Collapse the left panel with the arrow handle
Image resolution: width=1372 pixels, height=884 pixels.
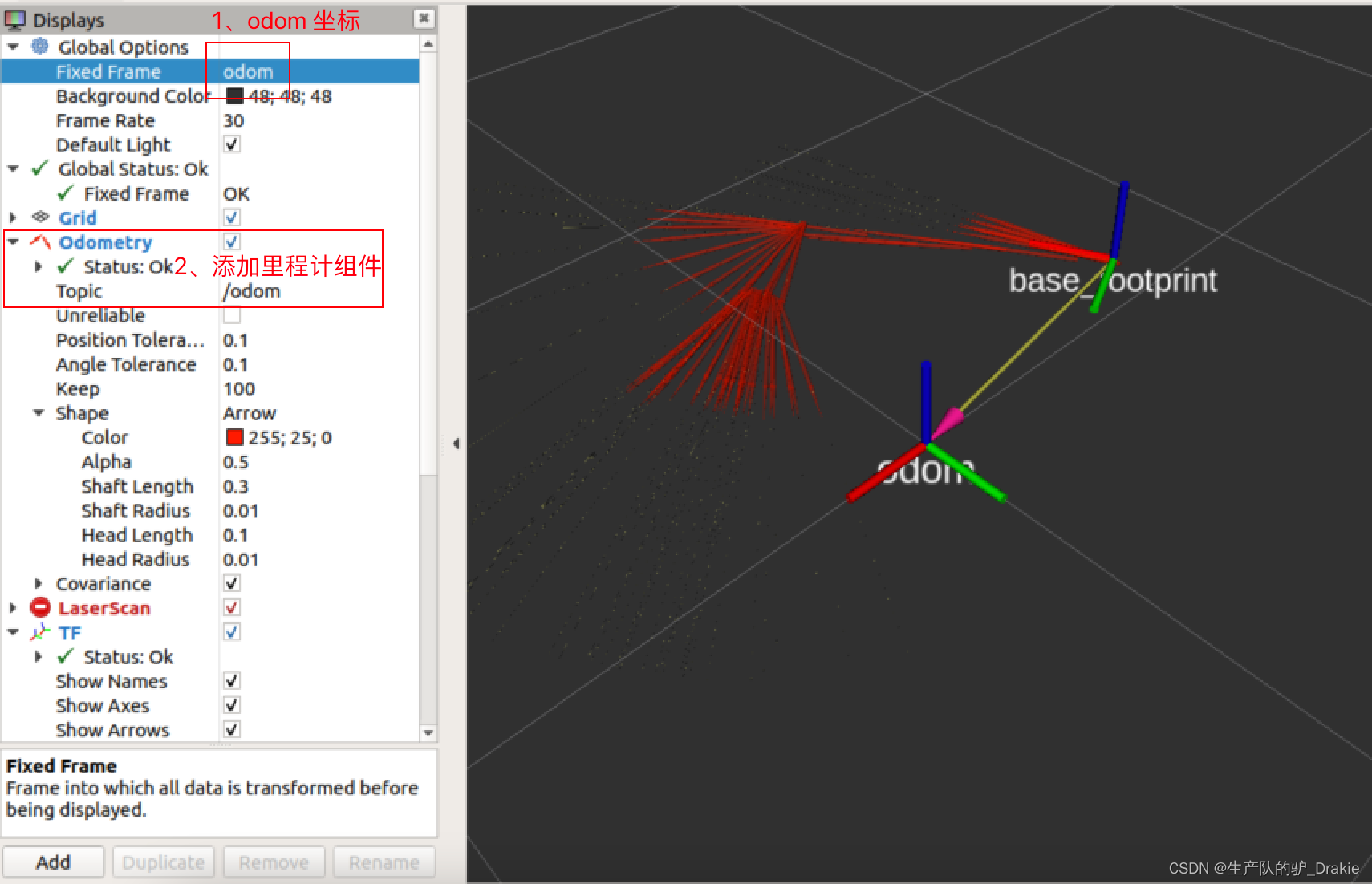click(456, 443)
